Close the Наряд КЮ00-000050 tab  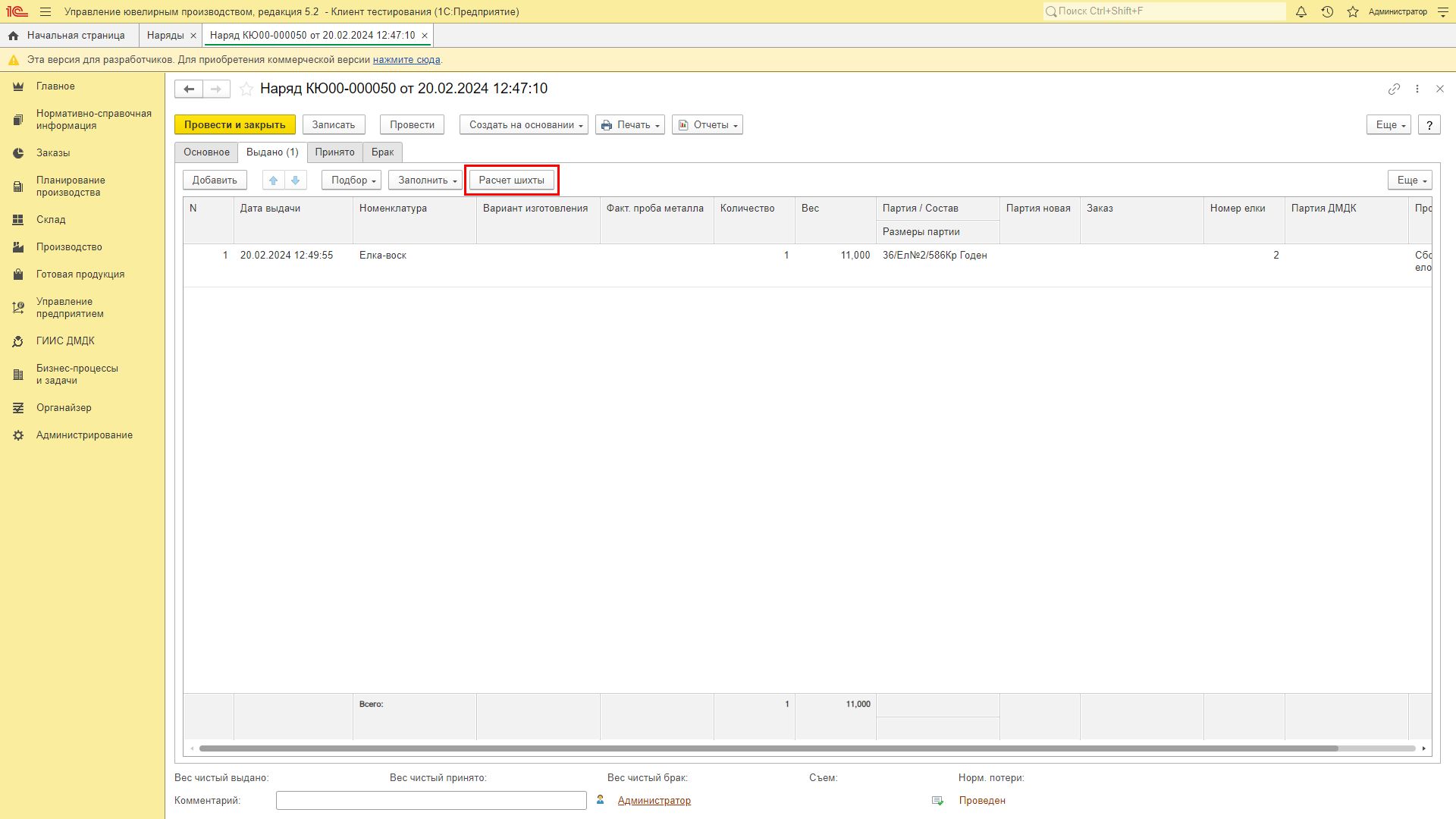425,36
